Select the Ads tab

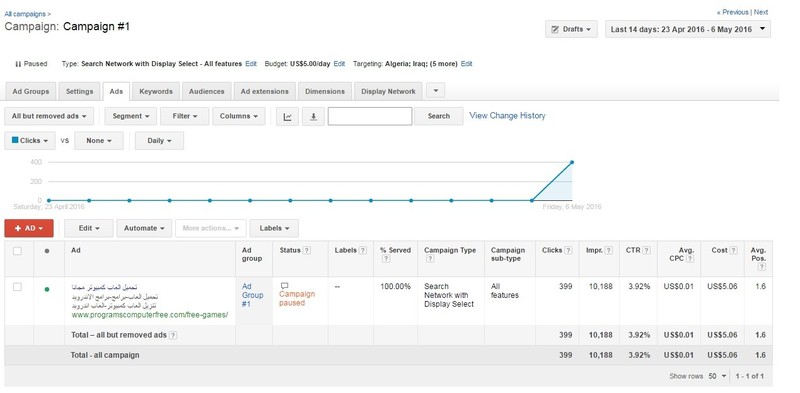[x=116, y=91]
